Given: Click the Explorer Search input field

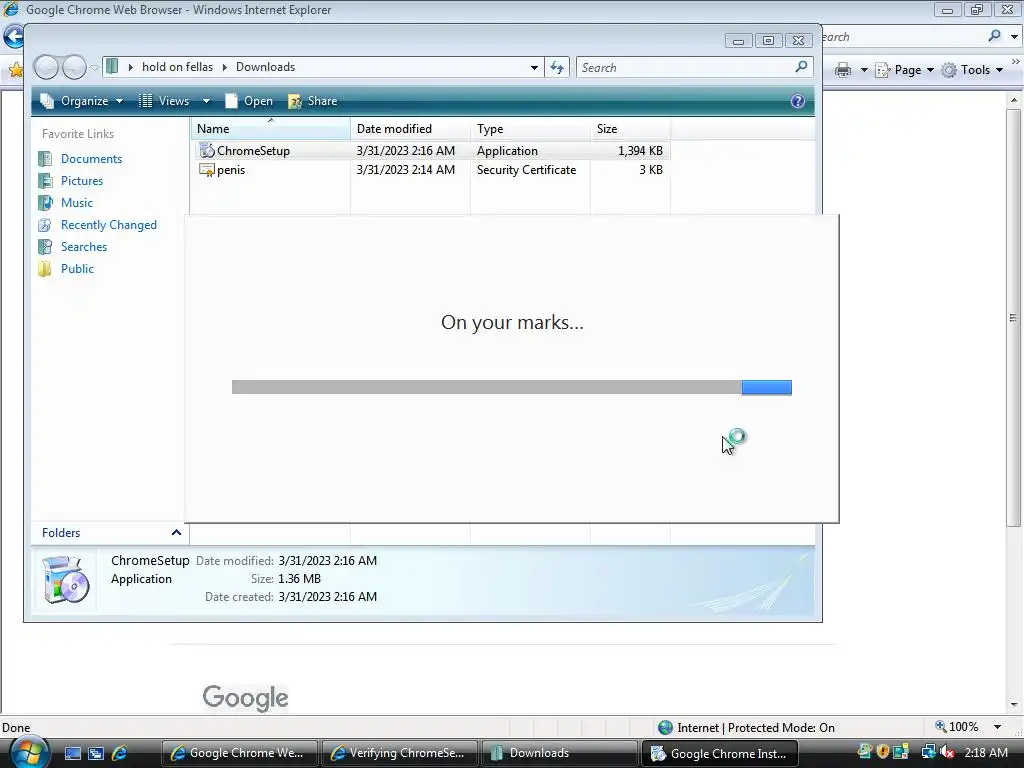Looking at the screenshot, I should tap(686, 67).
